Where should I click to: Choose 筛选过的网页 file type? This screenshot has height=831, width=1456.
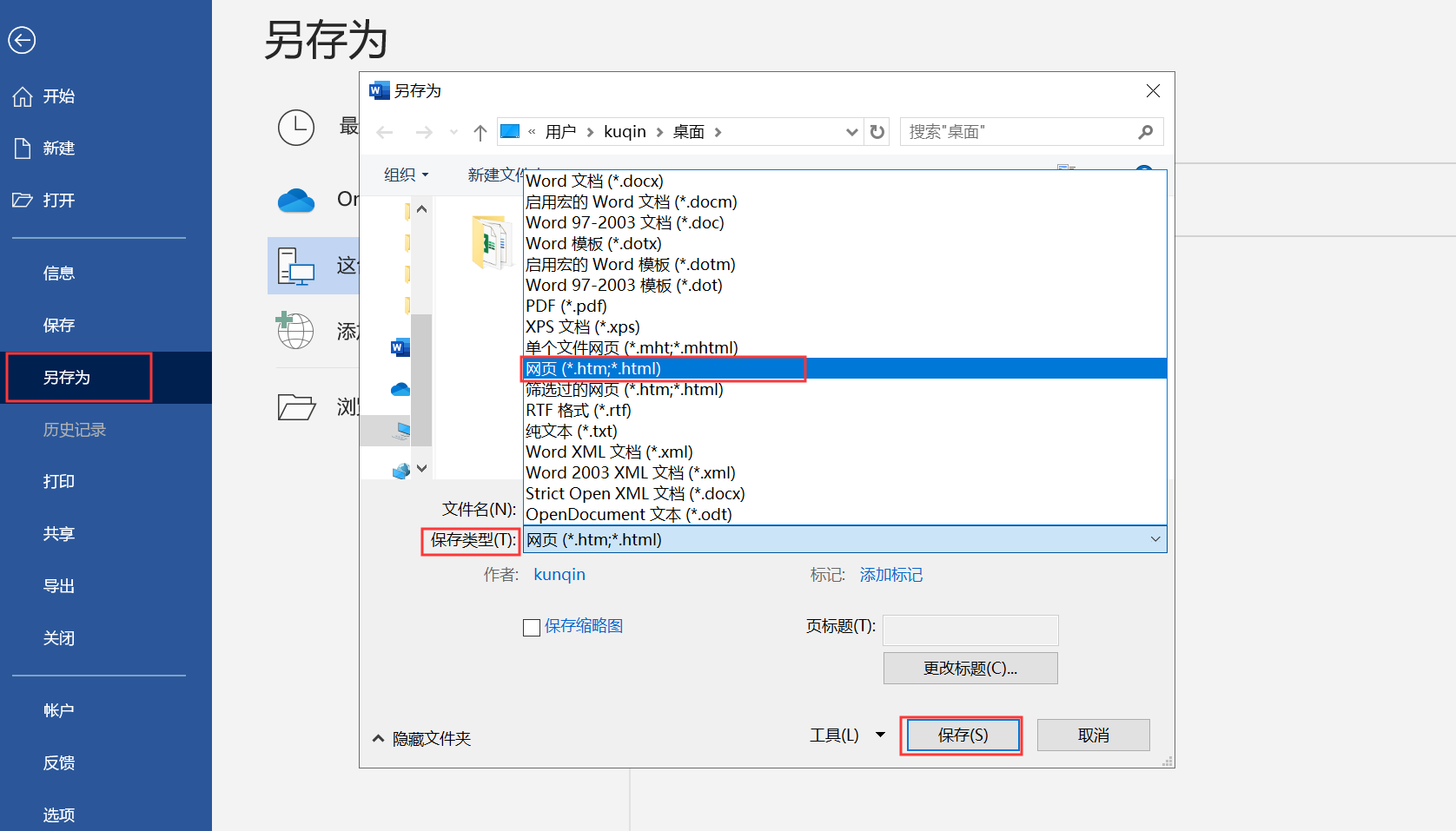coord(845,389)
